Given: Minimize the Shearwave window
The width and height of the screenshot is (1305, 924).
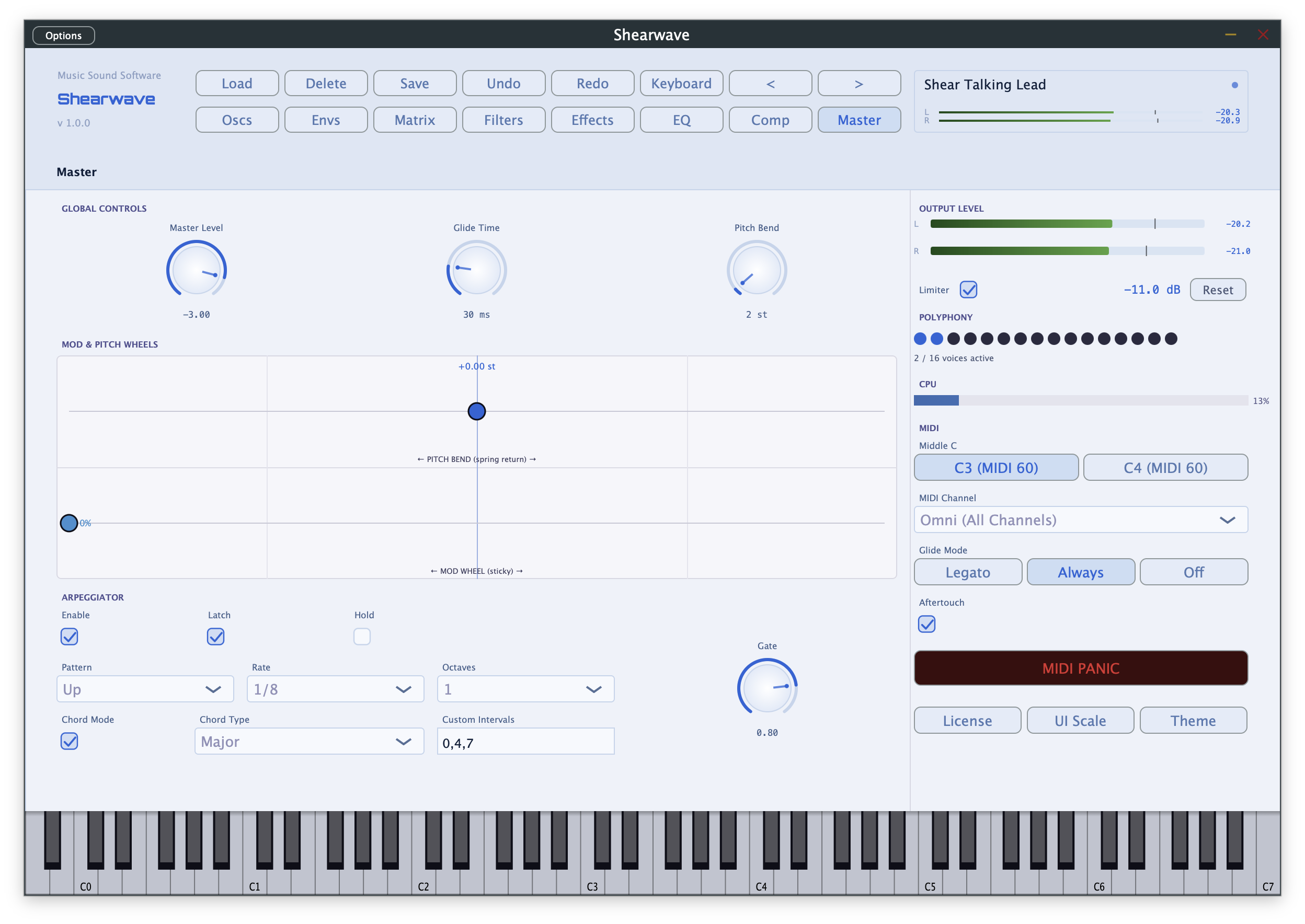Looking at the screenshot, I should pyautogui.click(x=1230, y=35).
